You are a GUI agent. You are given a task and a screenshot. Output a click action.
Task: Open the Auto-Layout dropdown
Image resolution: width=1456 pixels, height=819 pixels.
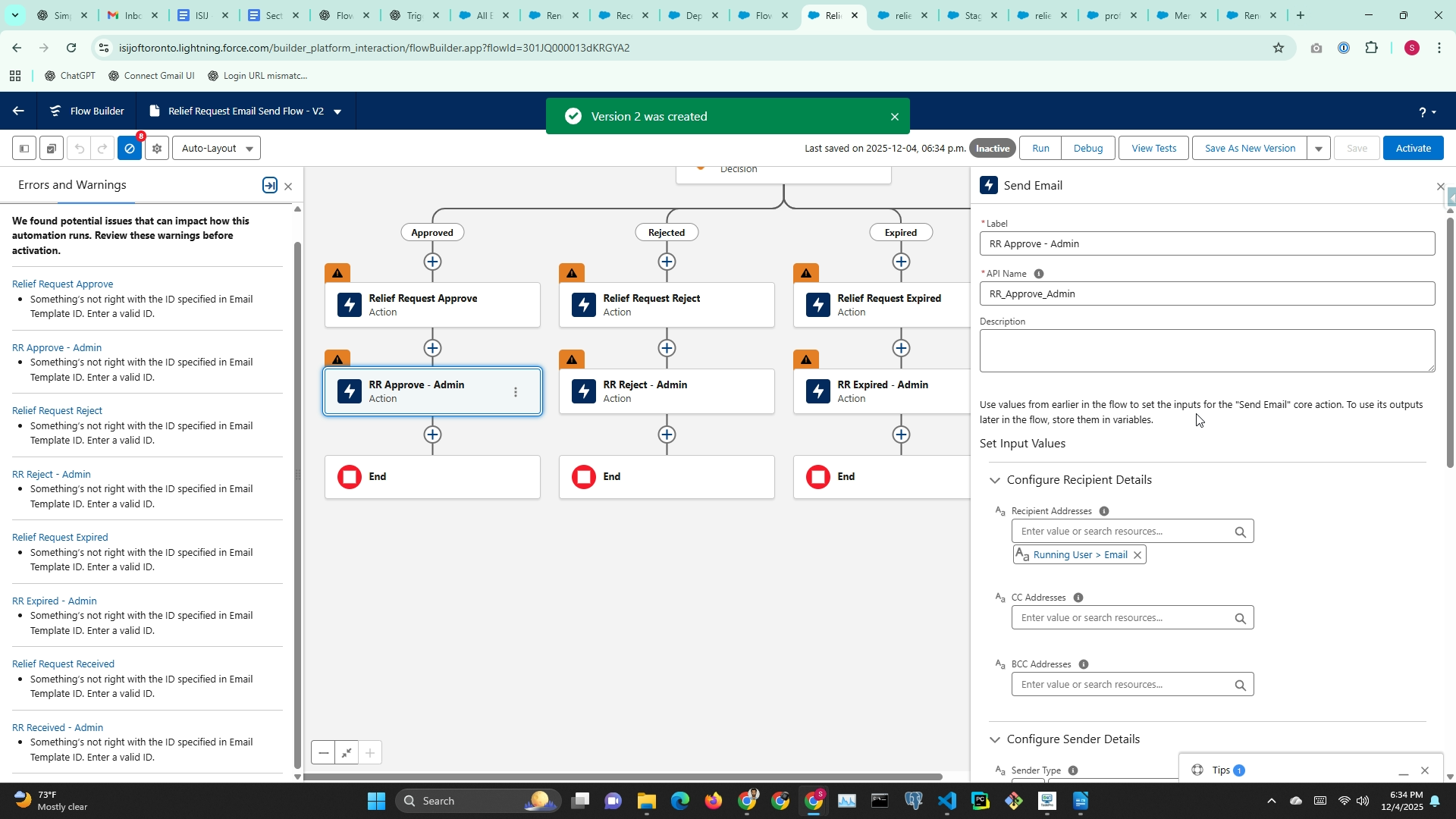(217, 149)
